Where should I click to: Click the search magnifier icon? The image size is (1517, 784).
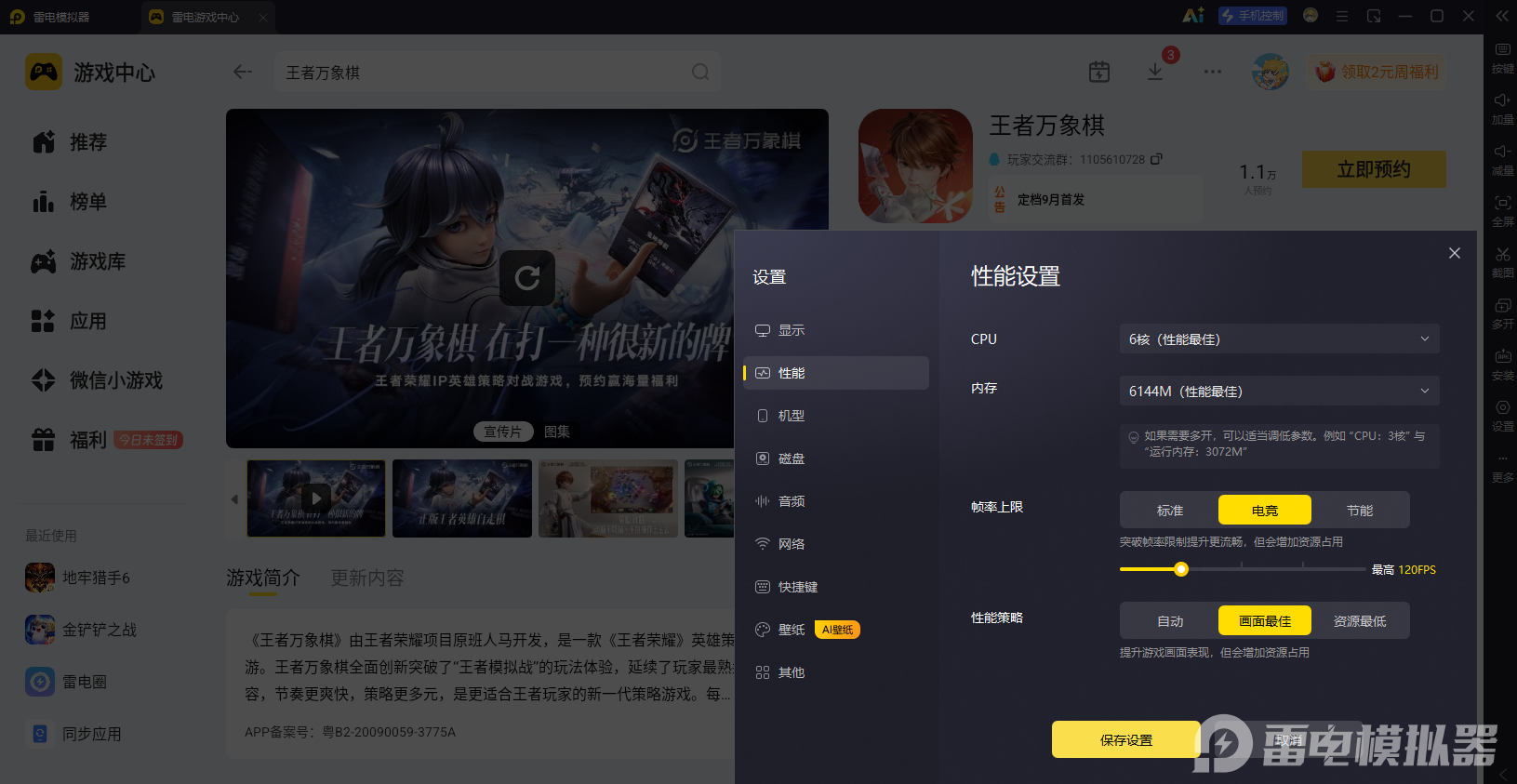tap(700, 72)
